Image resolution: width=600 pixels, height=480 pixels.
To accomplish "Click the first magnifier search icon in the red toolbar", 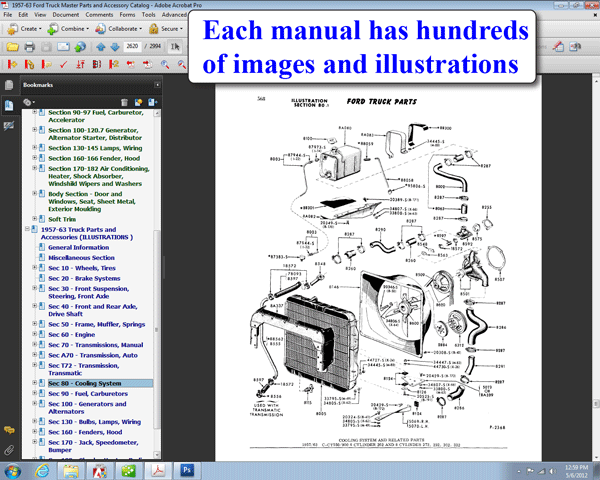I will point(165,64).
